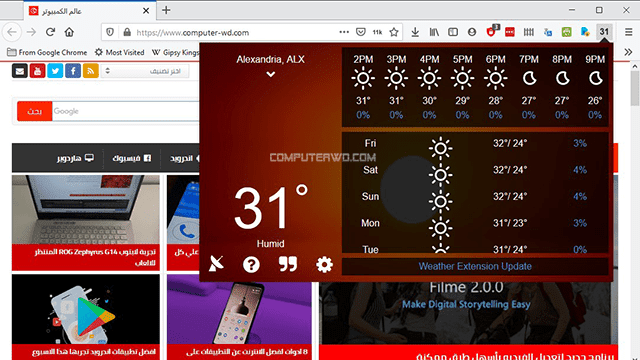This screenshot has height=360, width=640.
Task: Bookmark this page with the star
Action: [x=394, y=32]
